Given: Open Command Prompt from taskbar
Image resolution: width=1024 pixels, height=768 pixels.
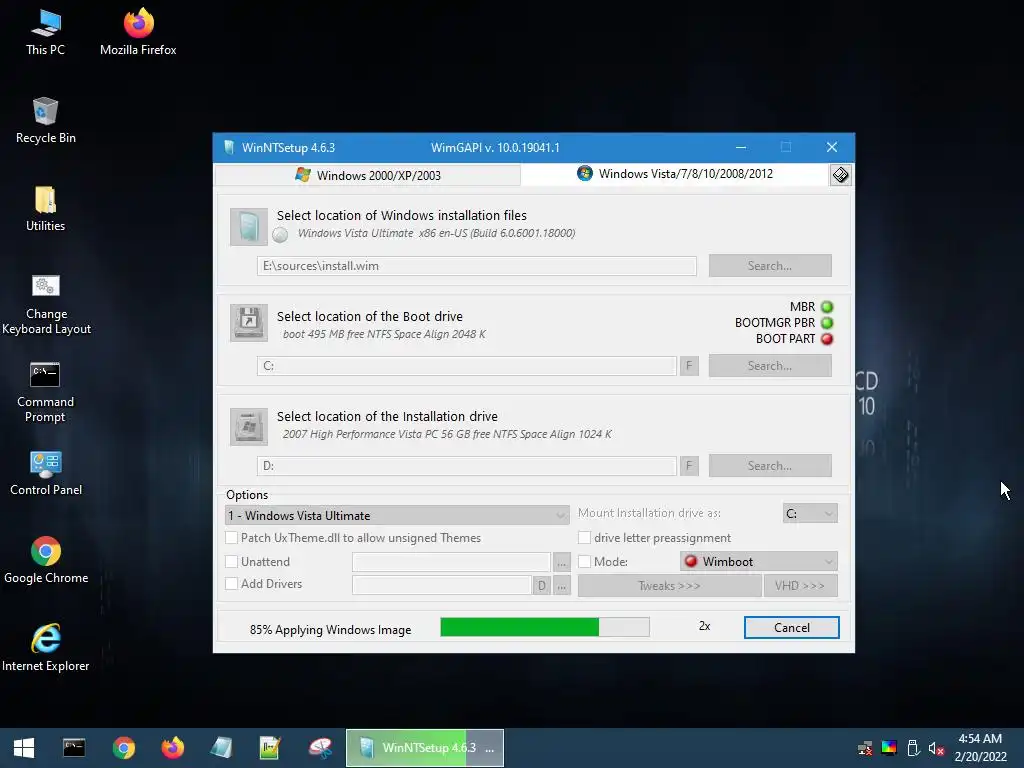Looking at the screenshot, I should [74, 748].
